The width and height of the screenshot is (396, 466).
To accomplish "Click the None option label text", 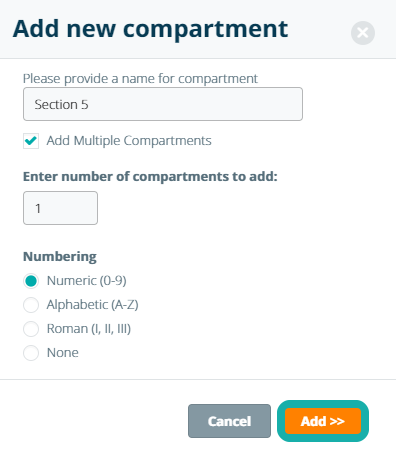I will tap(63, 353).
